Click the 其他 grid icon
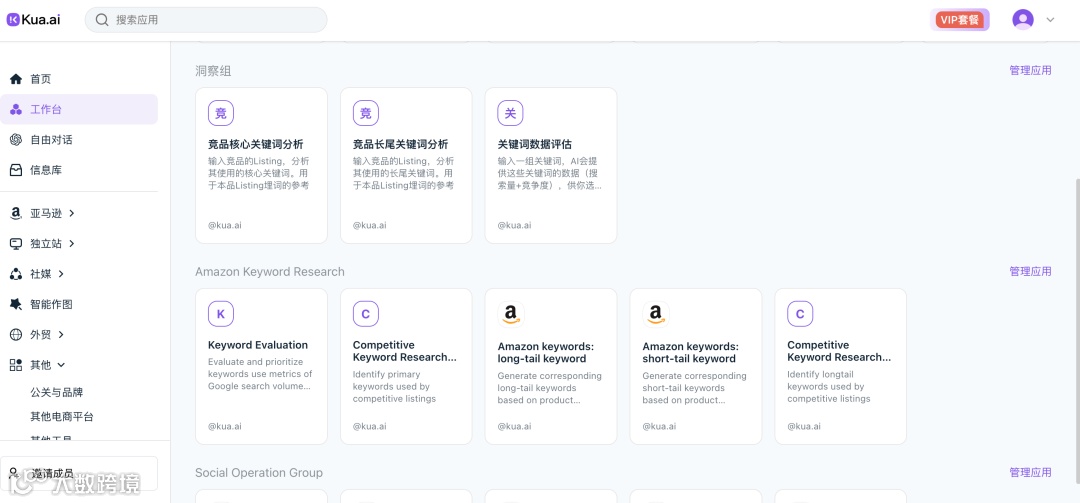 point(16,365)
